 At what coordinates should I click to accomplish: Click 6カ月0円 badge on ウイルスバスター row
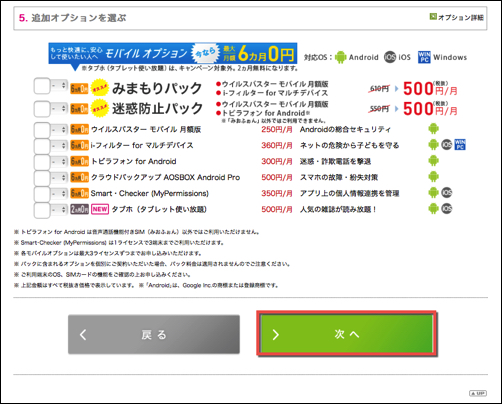pyautogui.click(x=79, y=129)
